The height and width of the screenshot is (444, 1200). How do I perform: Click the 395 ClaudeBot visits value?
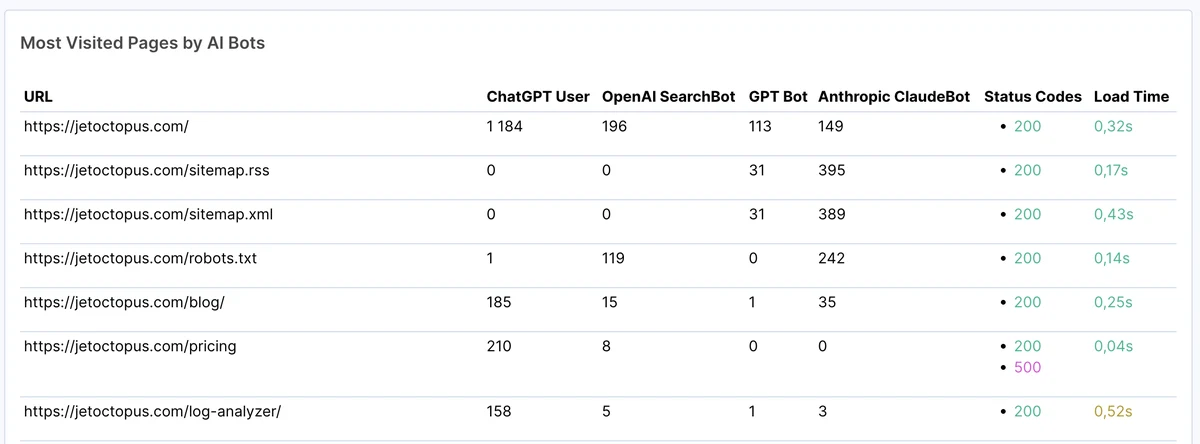[x=832, y=171]
